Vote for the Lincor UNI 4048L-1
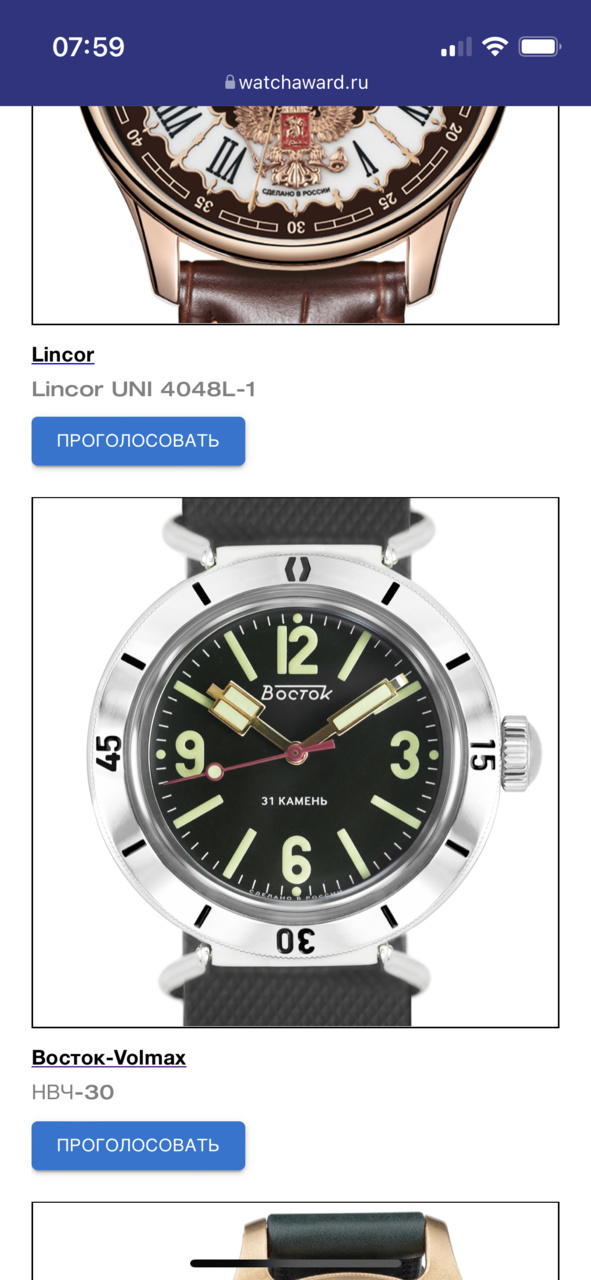This screenshot has height=1280, width=591. [138, 441]
